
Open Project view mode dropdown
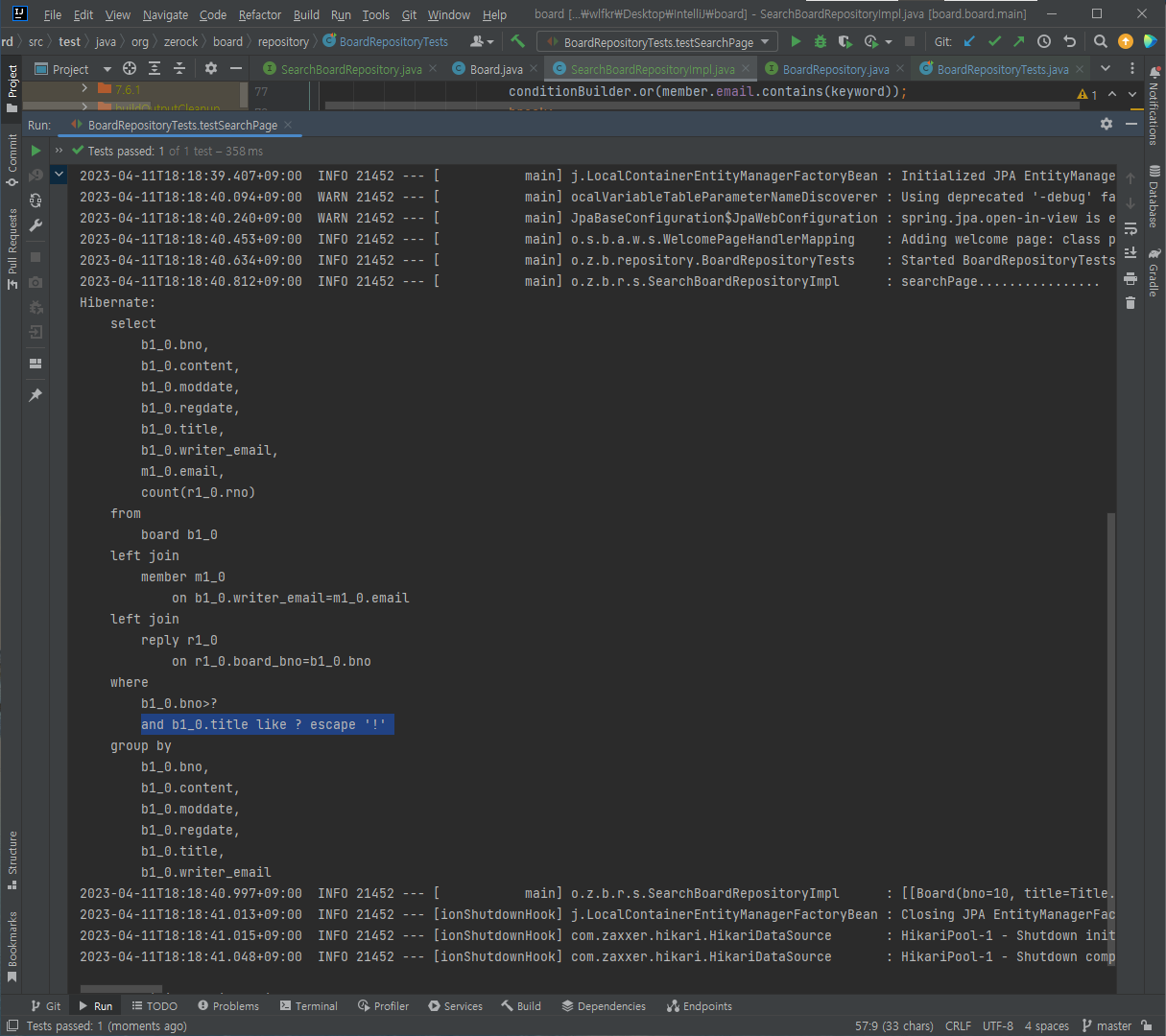coord(107,69)
